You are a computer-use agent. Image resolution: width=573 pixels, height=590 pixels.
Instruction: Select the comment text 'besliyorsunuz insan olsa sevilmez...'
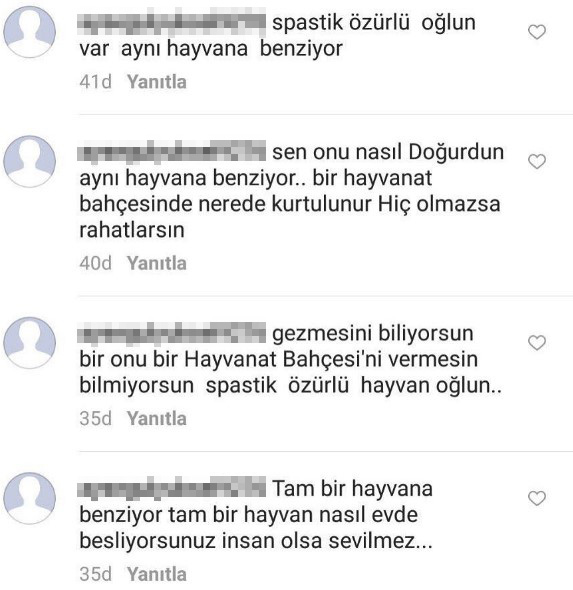256,541
